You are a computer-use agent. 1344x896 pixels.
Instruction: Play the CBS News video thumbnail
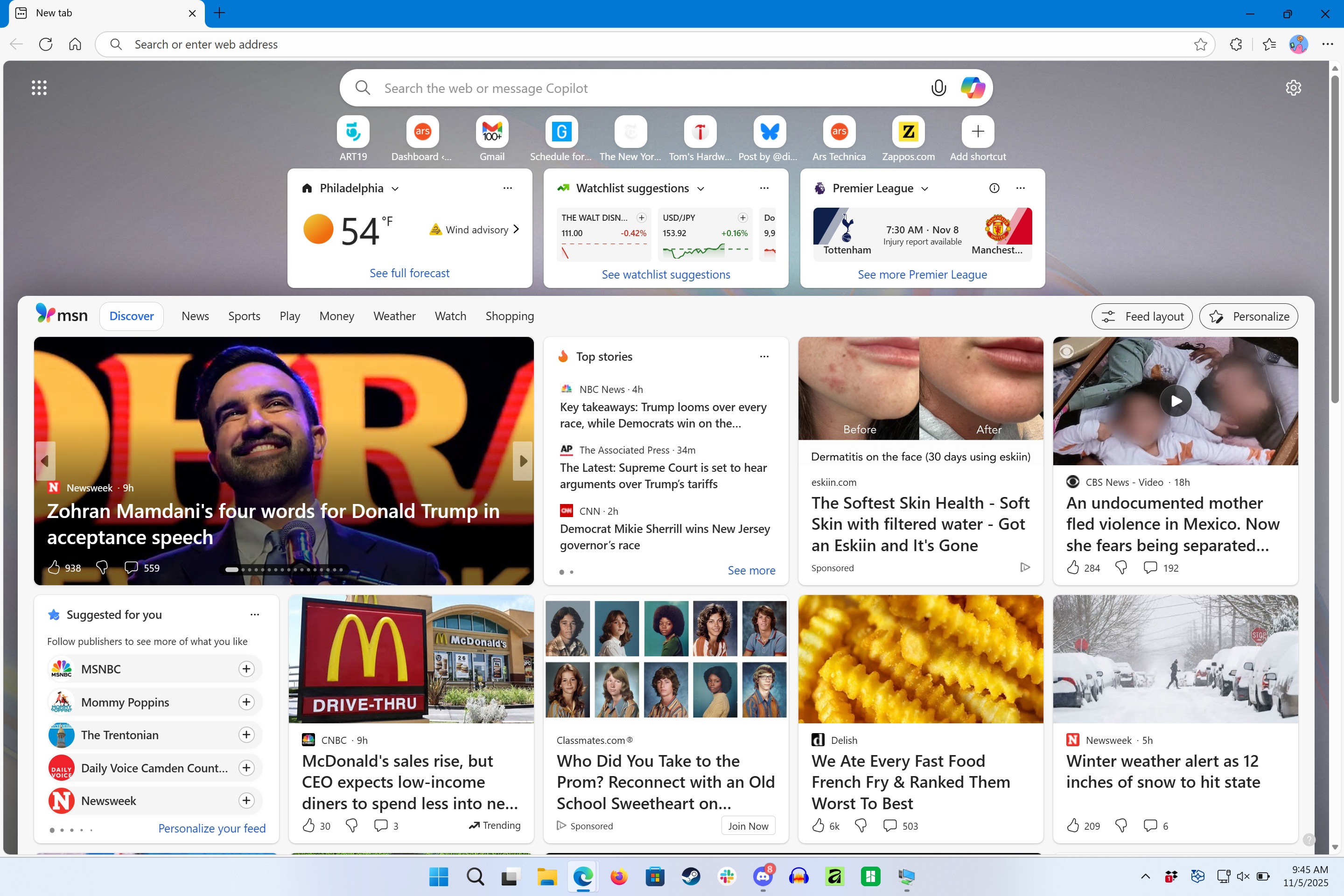click(1176, 401)
